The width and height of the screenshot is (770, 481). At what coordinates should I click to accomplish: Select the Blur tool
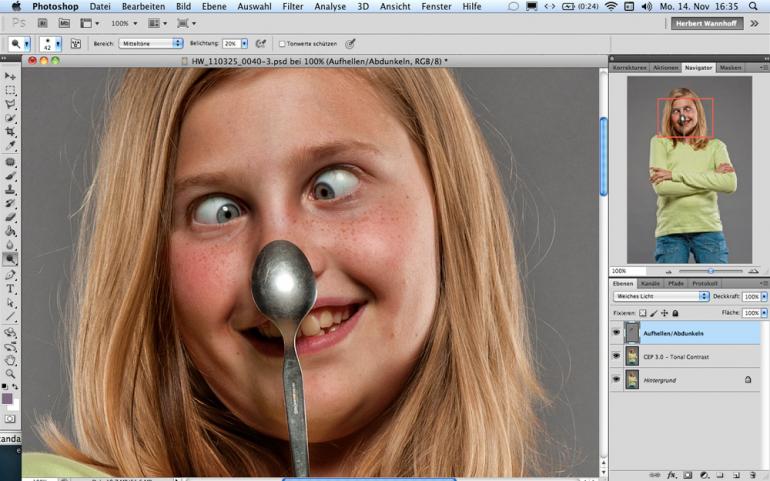click(x=10, y=245)
